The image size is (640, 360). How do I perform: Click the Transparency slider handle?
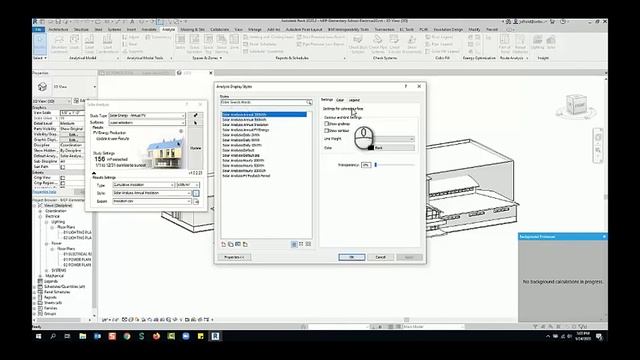tap(376, 165)
